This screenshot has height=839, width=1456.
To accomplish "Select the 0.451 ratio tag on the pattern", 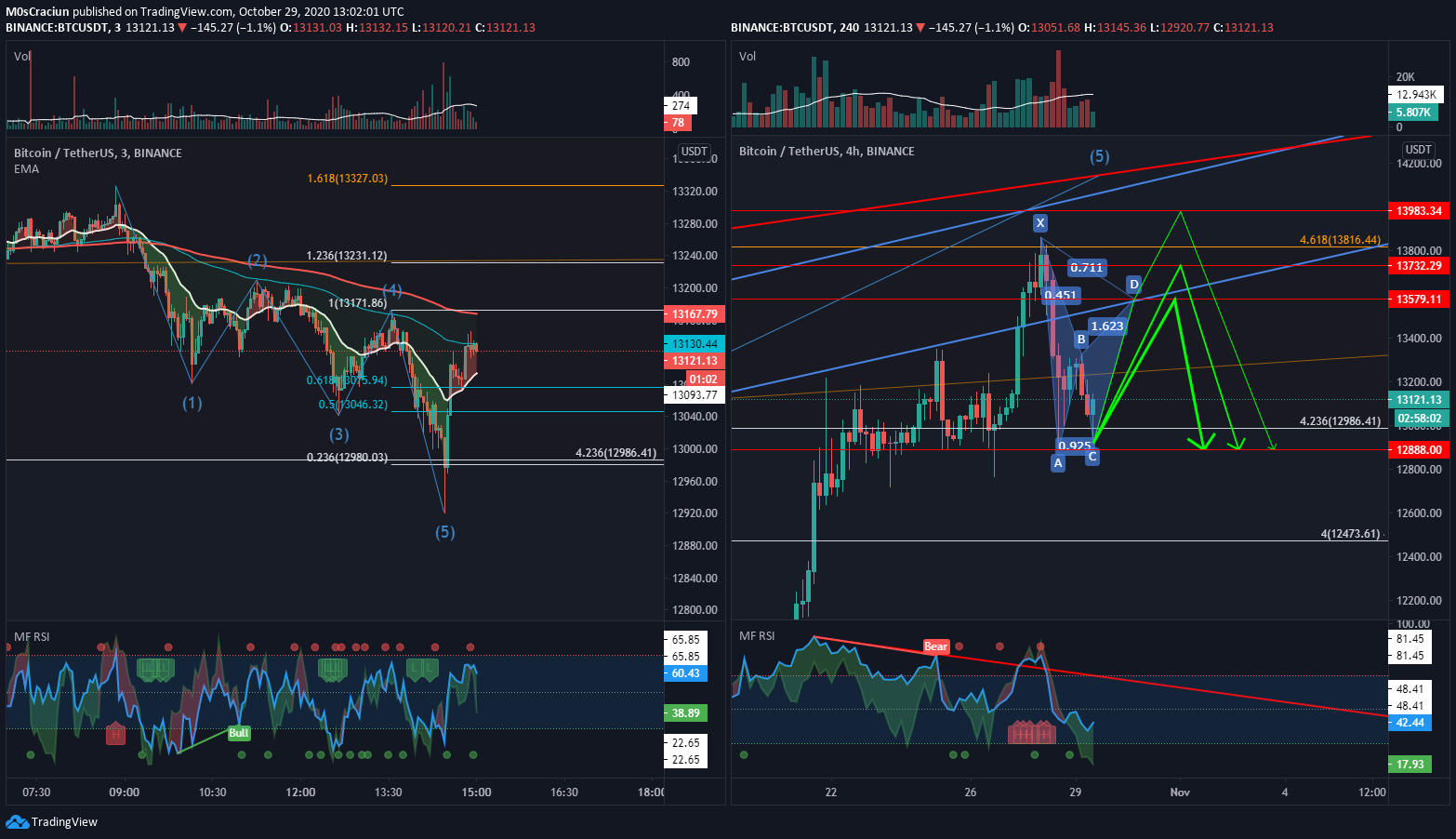I will tap(1060, 295).
